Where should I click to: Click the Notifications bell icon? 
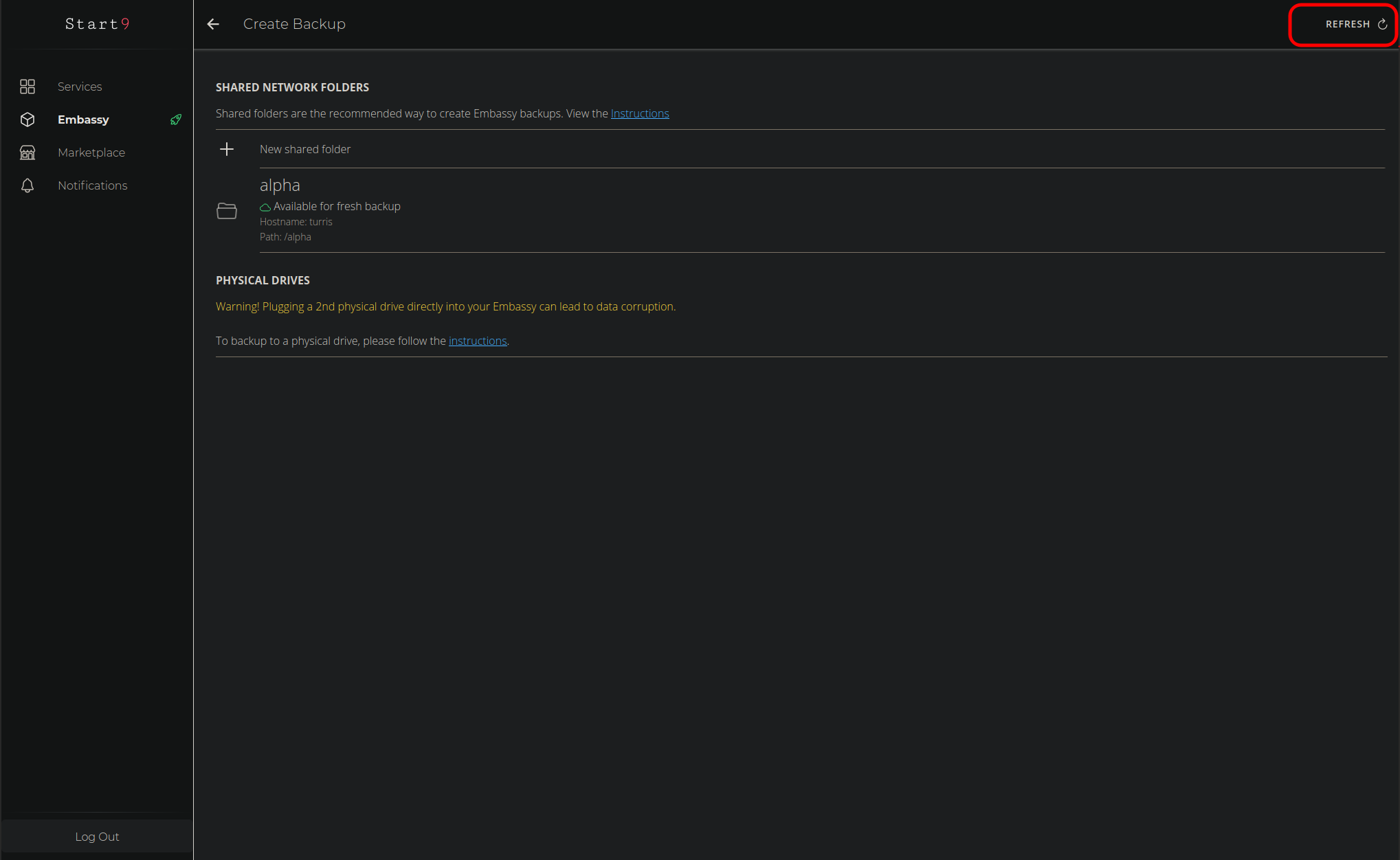pos(27,185)
